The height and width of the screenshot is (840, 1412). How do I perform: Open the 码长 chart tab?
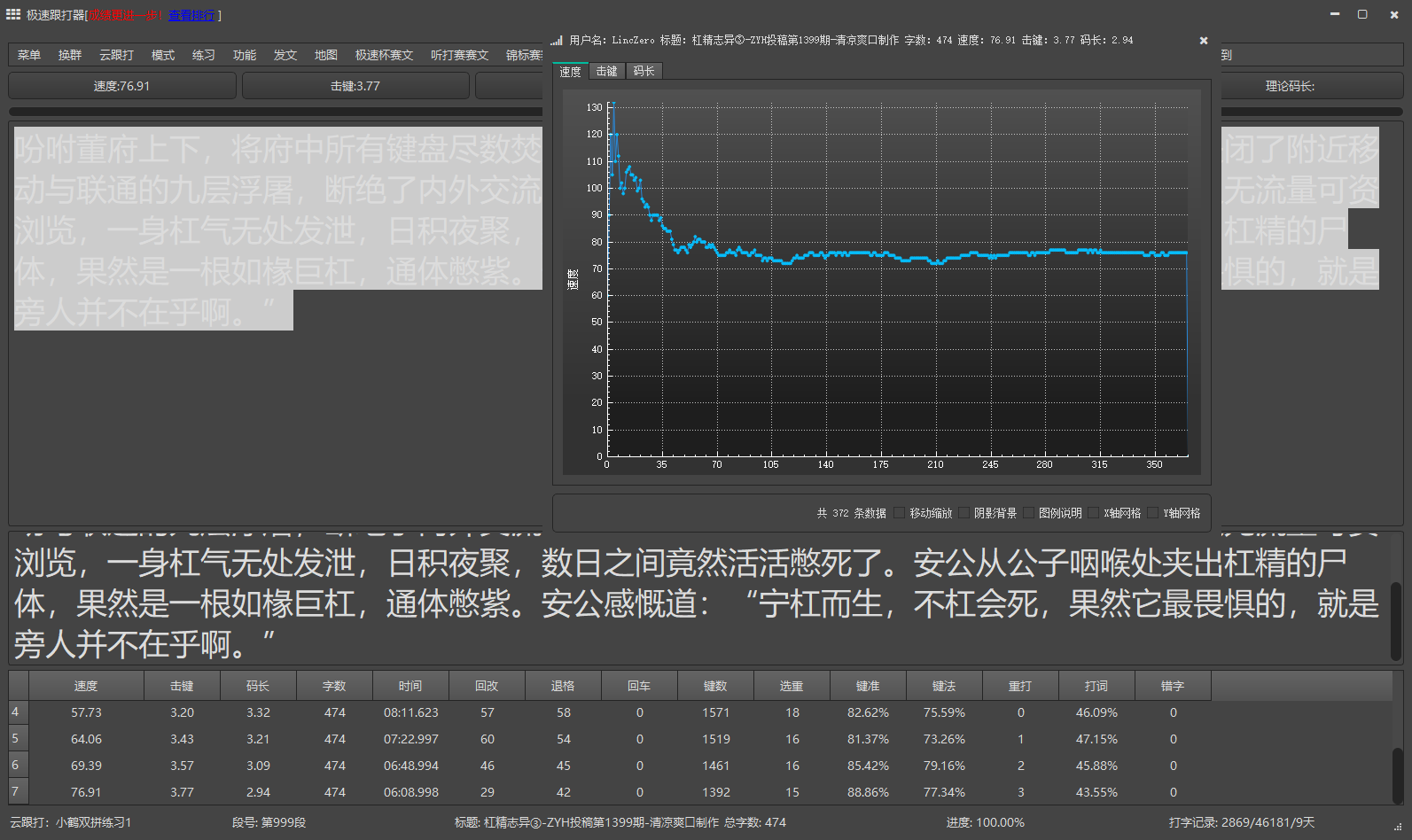[644, 72]
